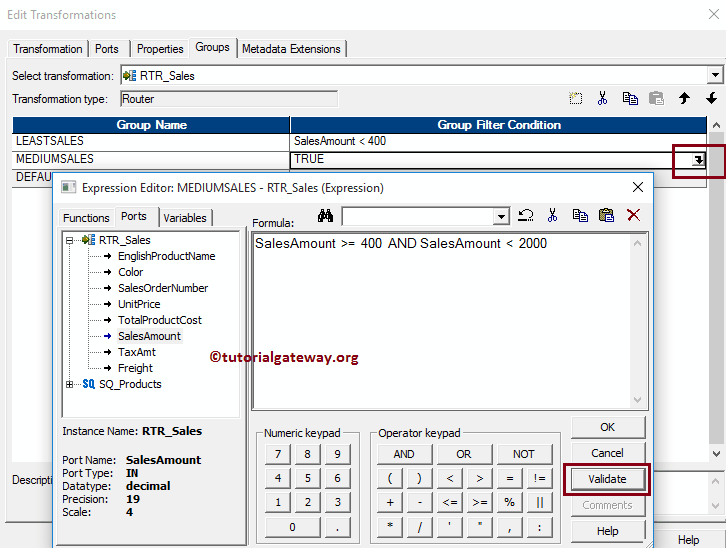Click the 'SalesAmount < 400' condition cell
Image resolution: width=726 pixels, height=548 pixels.
tap(498, 141)
